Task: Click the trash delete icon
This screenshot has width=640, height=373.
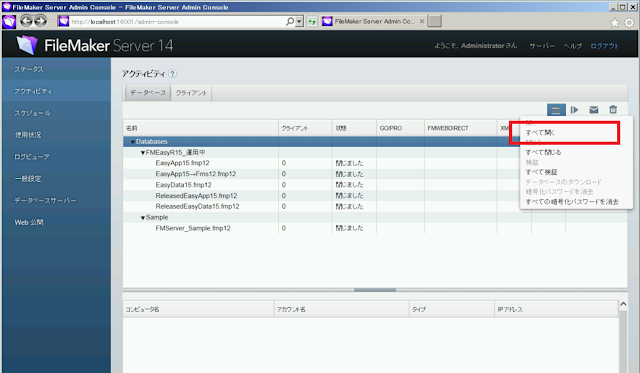Action: (x=613, y=109)
